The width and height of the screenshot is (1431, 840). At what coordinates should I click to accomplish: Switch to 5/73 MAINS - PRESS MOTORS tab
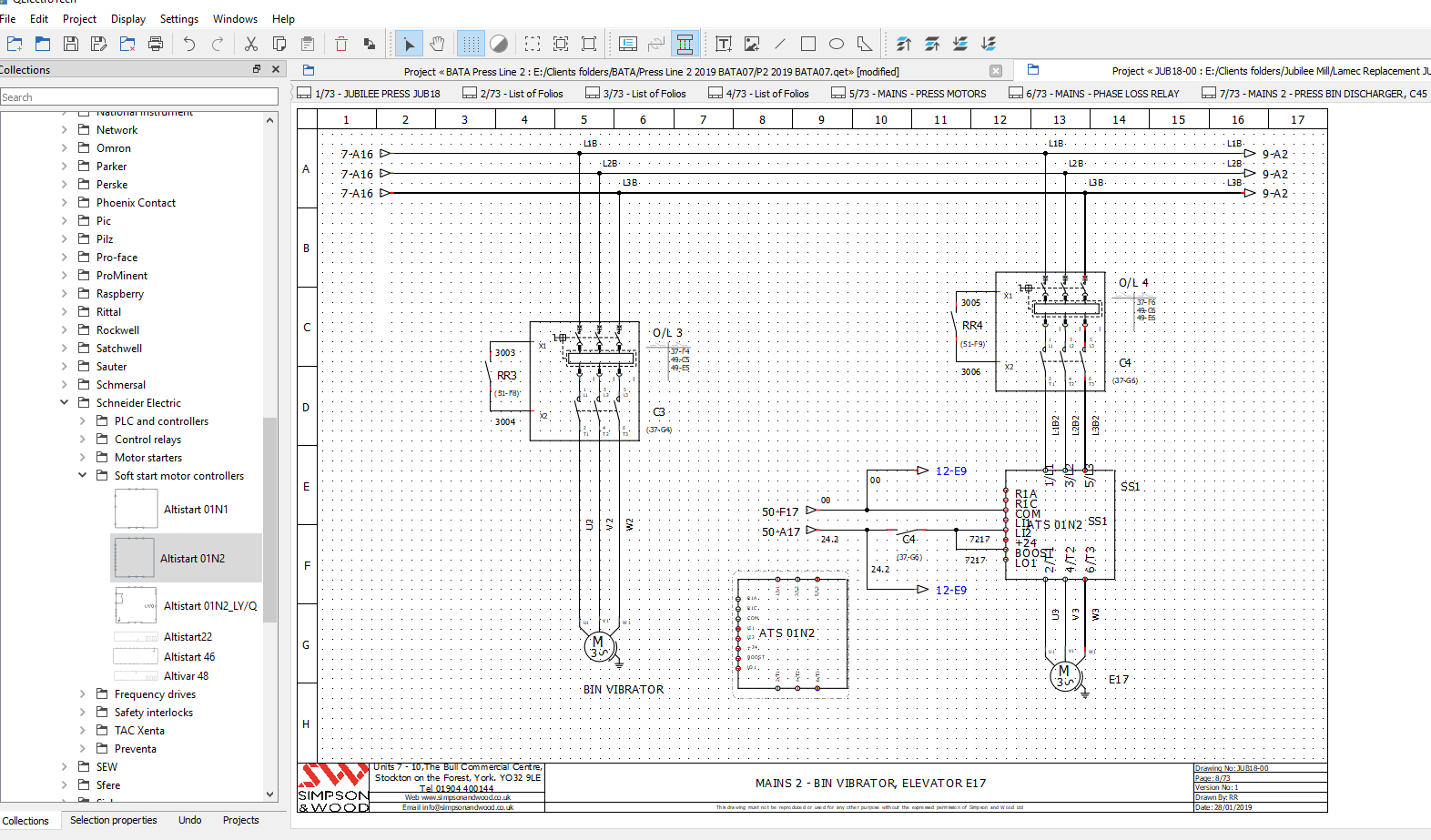point(910,93)
